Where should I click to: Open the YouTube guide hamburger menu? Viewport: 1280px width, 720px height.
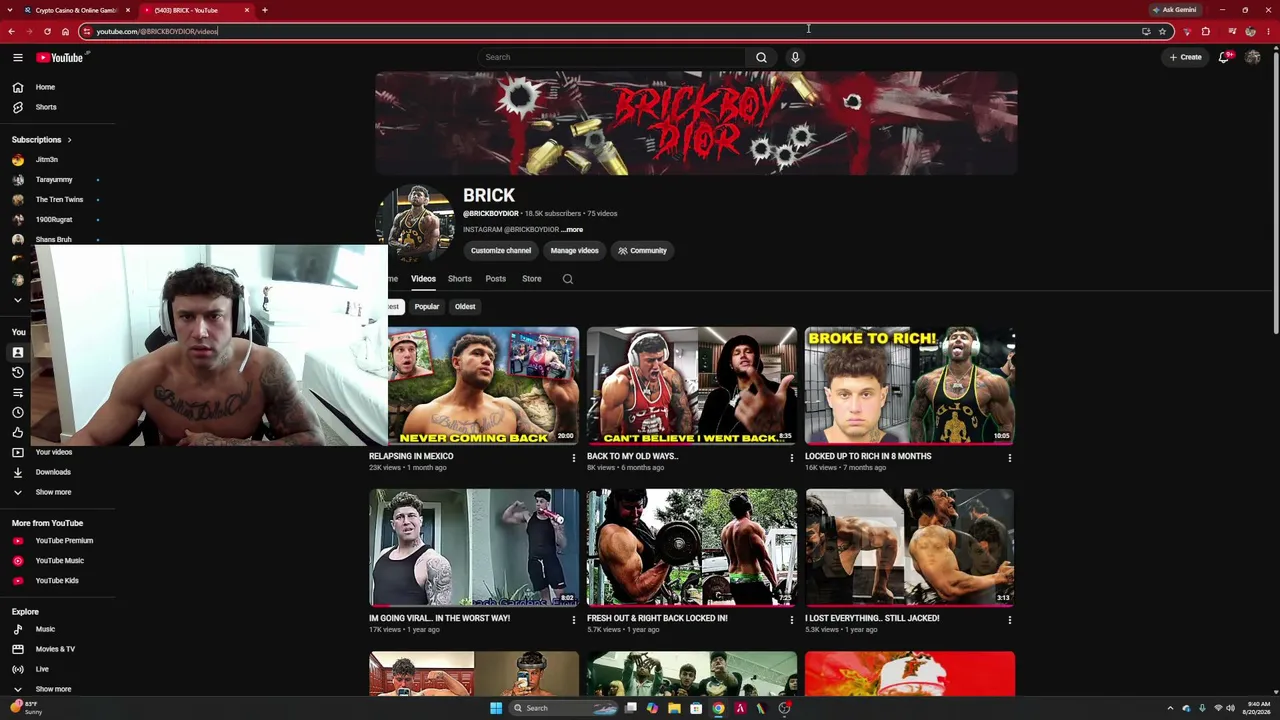click(18, 57)
